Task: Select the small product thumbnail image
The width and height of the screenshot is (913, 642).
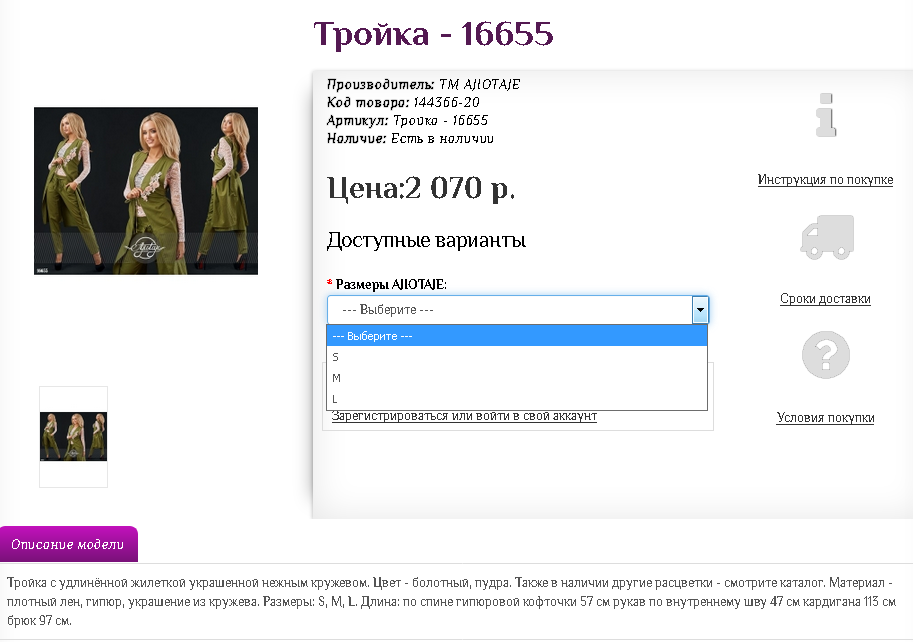Action: click(73, 437)
